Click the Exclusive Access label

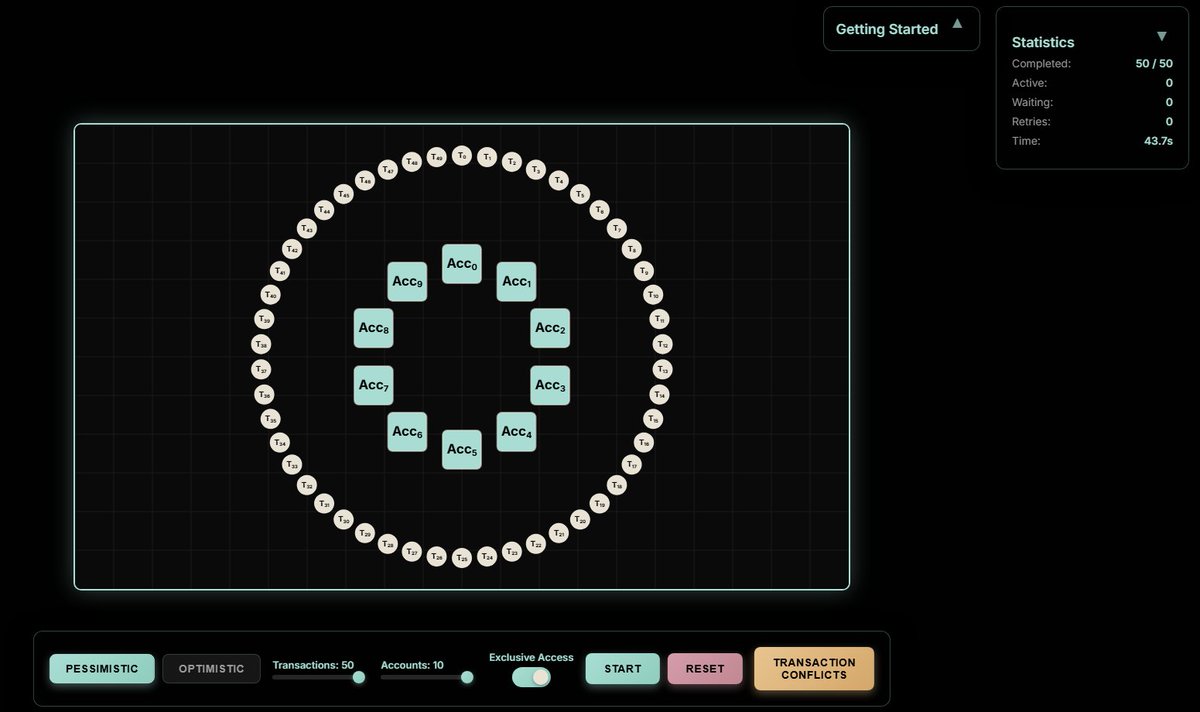pyautogui.click(x=531, y=657)
